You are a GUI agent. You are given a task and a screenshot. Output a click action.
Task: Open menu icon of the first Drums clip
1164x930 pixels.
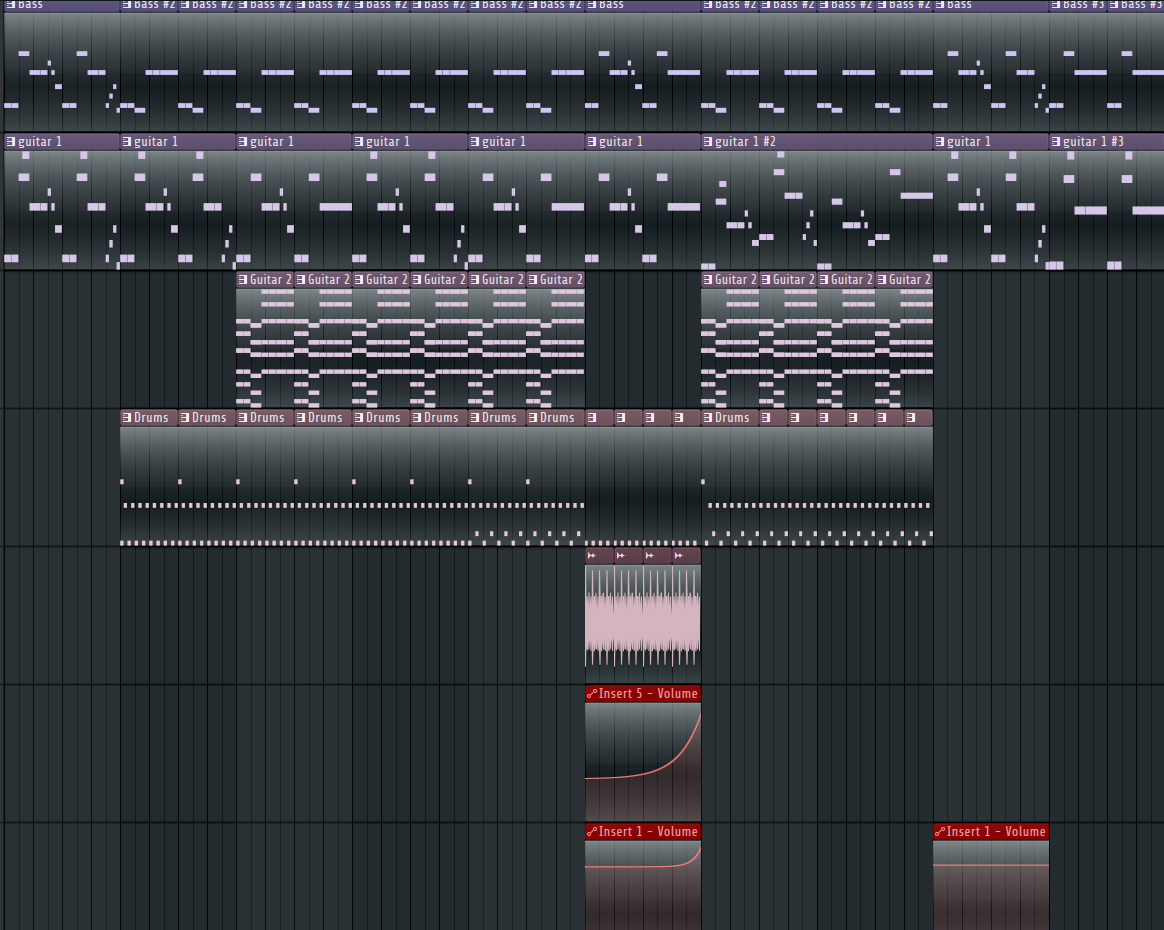[127, 418]
